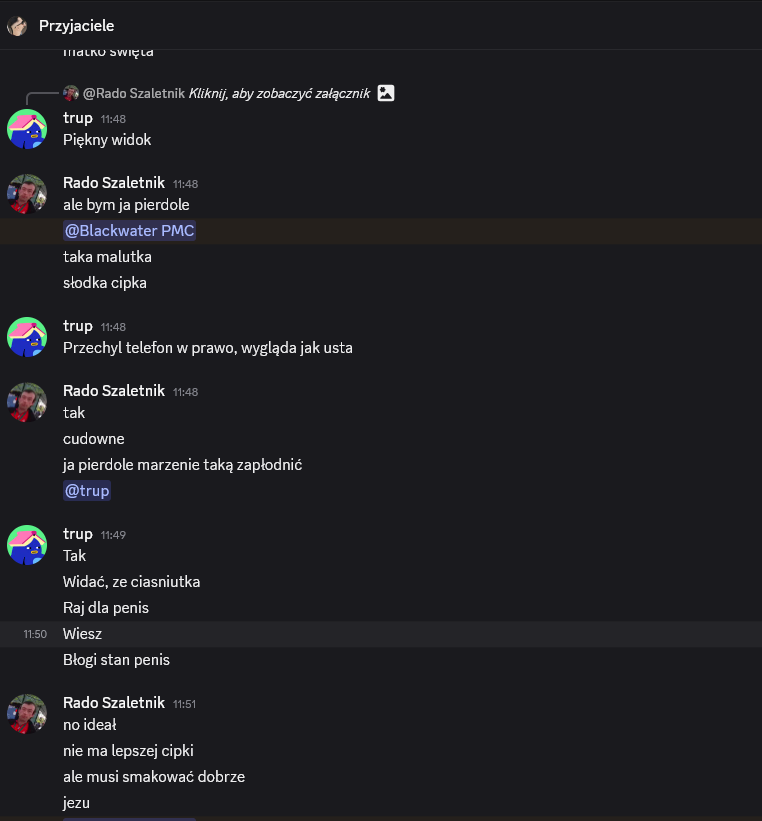The height and width of the screenshot is (821, 762).
Task: Open the attachment image icon in reply preview
Action: click(386, 93)
